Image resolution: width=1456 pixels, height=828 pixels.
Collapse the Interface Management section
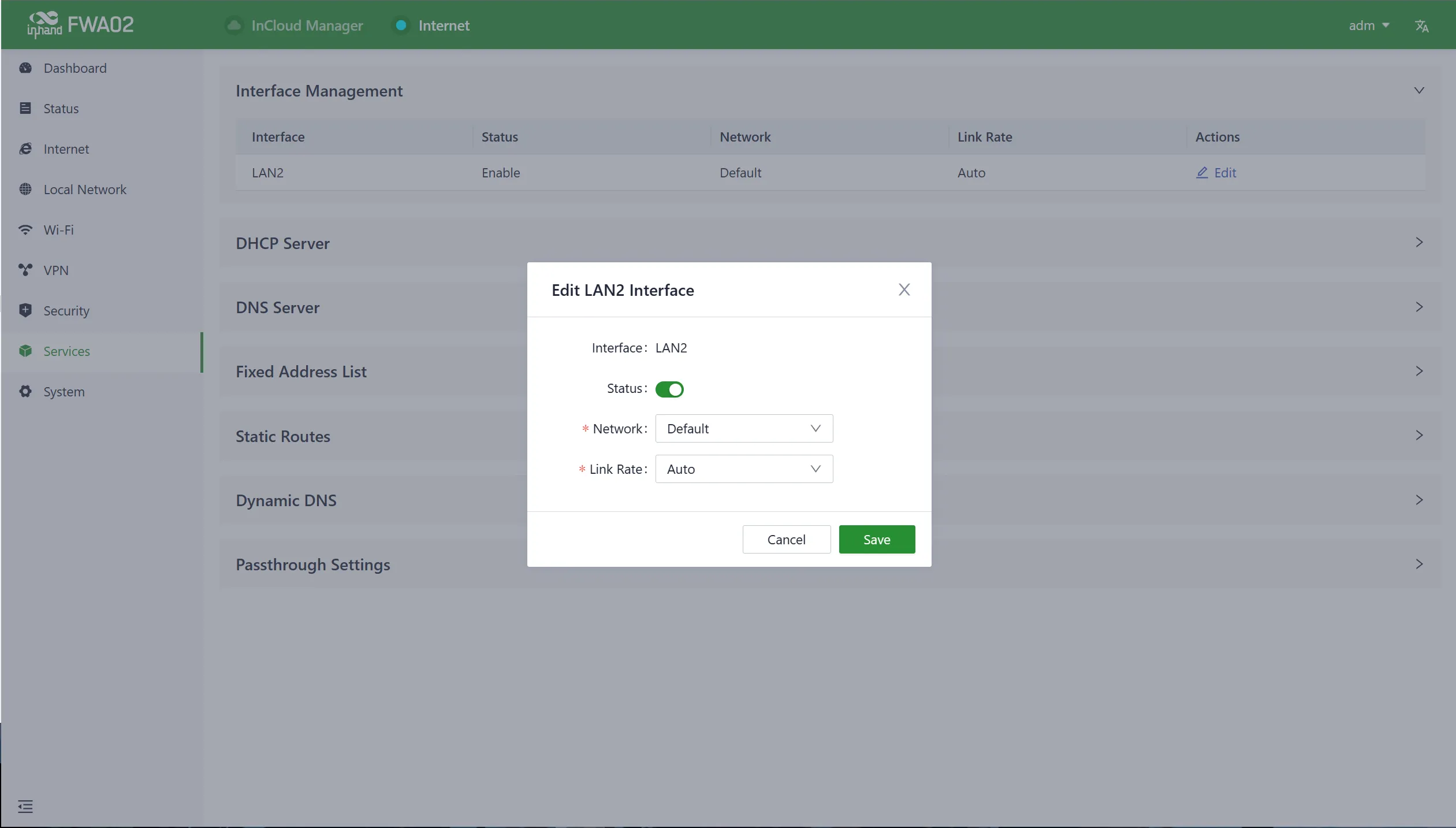(x=1419, y=91)
